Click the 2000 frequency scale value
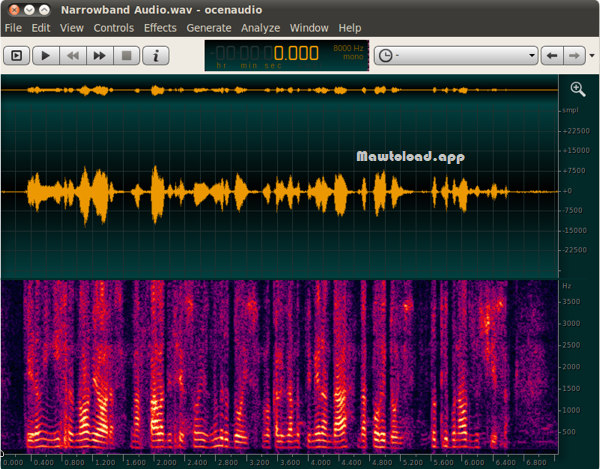This screenshot has width=600, height=469. tap(571, 367)
